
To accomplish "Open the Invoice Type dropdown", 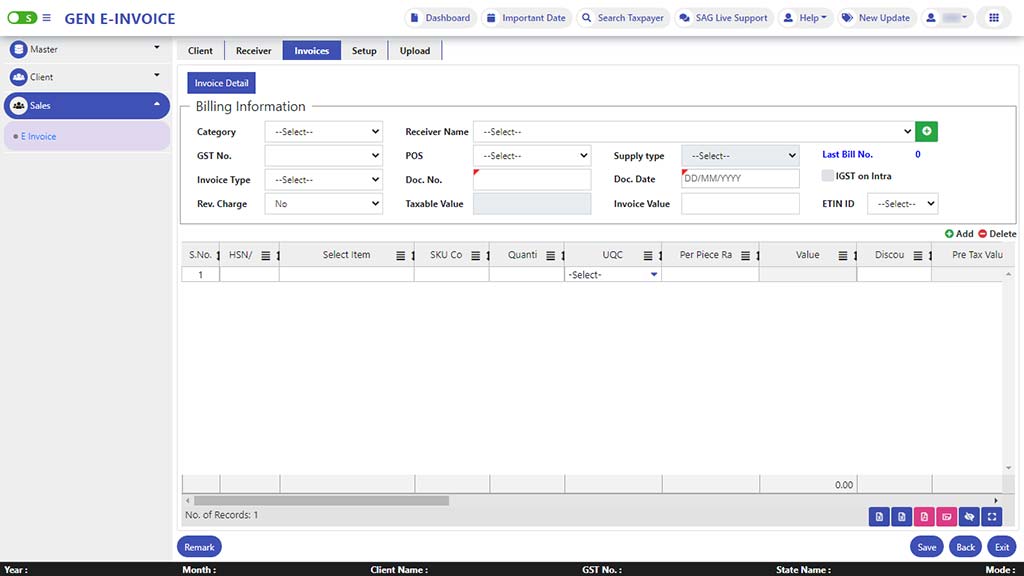I will pyautogui.click(x=323, y=180).
